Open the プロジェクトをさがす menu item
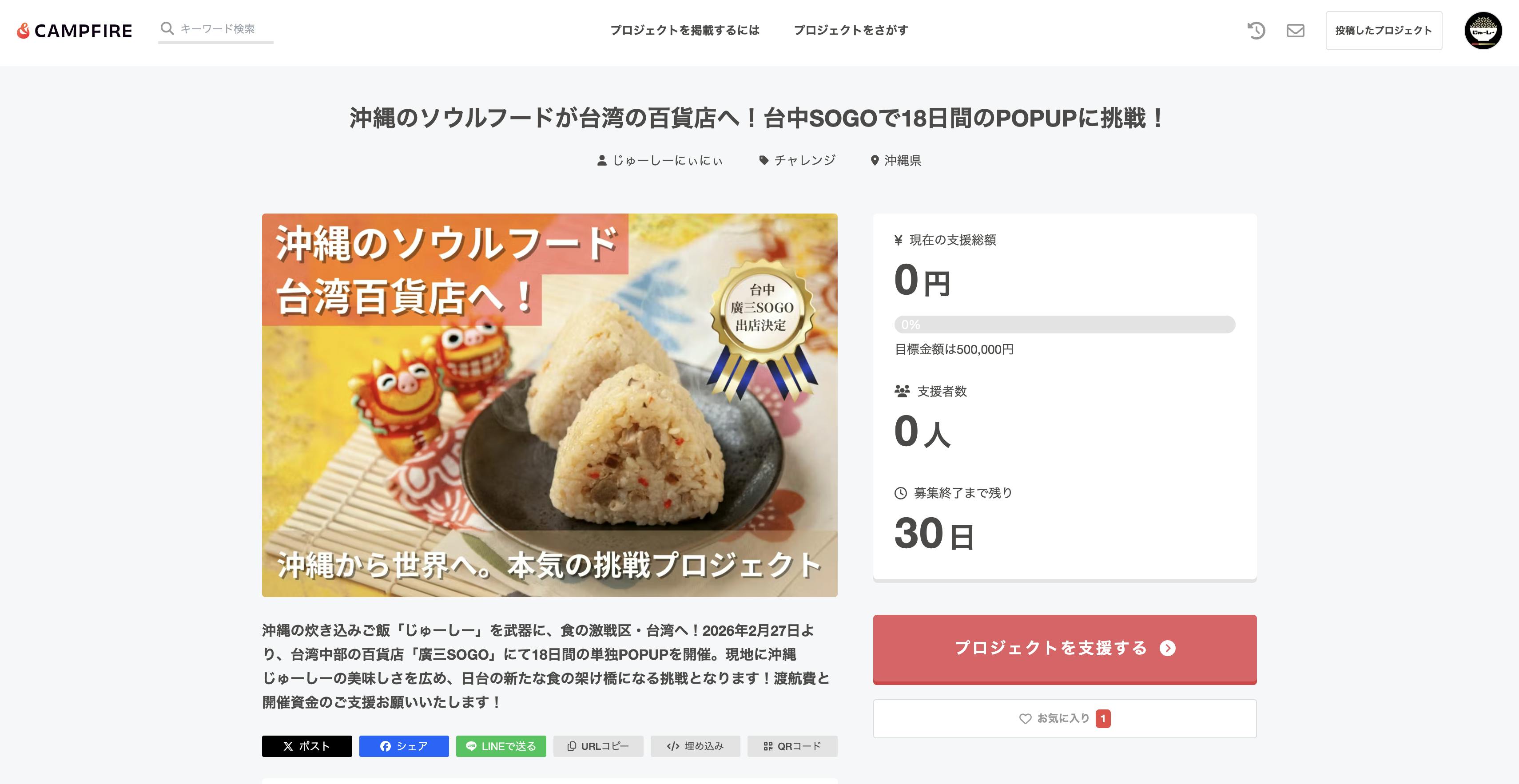This screenshot has width=1519, height=784. 851,31
